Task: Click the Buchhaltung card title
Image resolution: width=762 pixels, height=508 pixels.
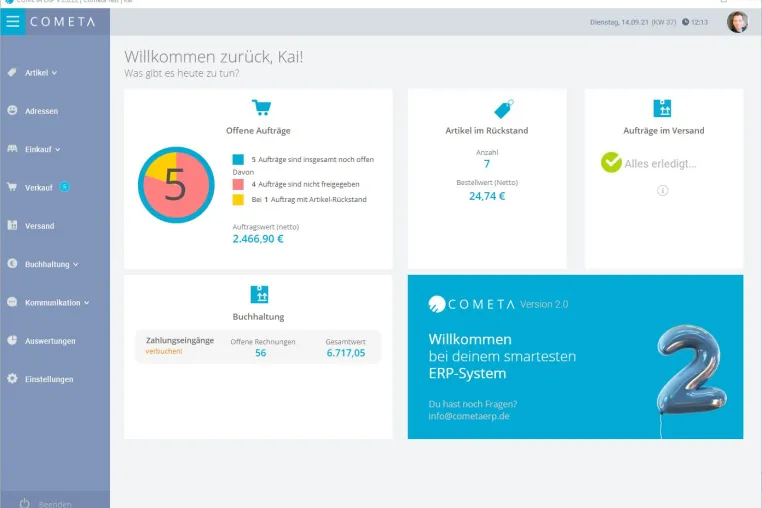Action: coord(258,316)
